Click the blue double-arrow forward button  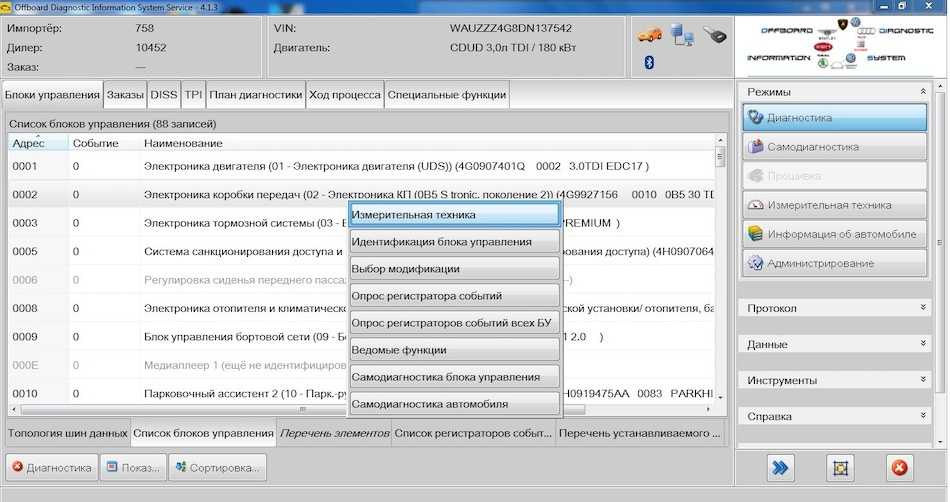point(781,467)
